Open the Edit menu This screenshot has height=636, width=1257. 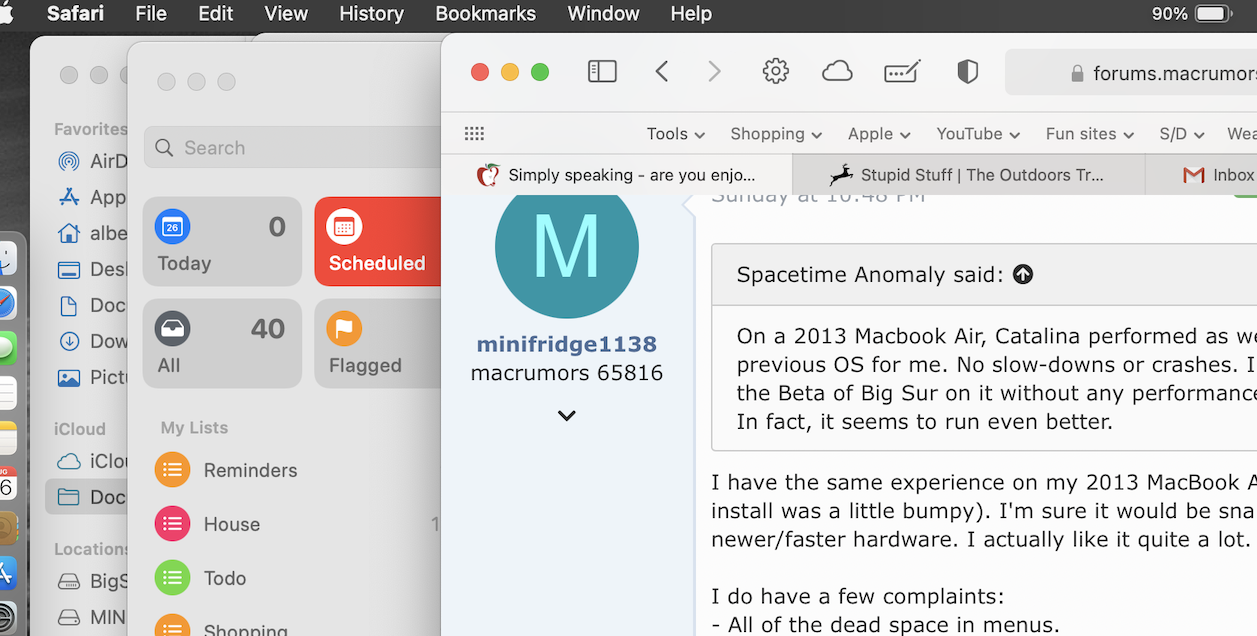215,14
